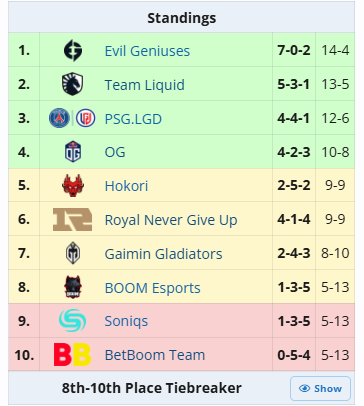Open Royal Never Give Up link
Viewport: 364px width, 406px height.
(171, 220)
